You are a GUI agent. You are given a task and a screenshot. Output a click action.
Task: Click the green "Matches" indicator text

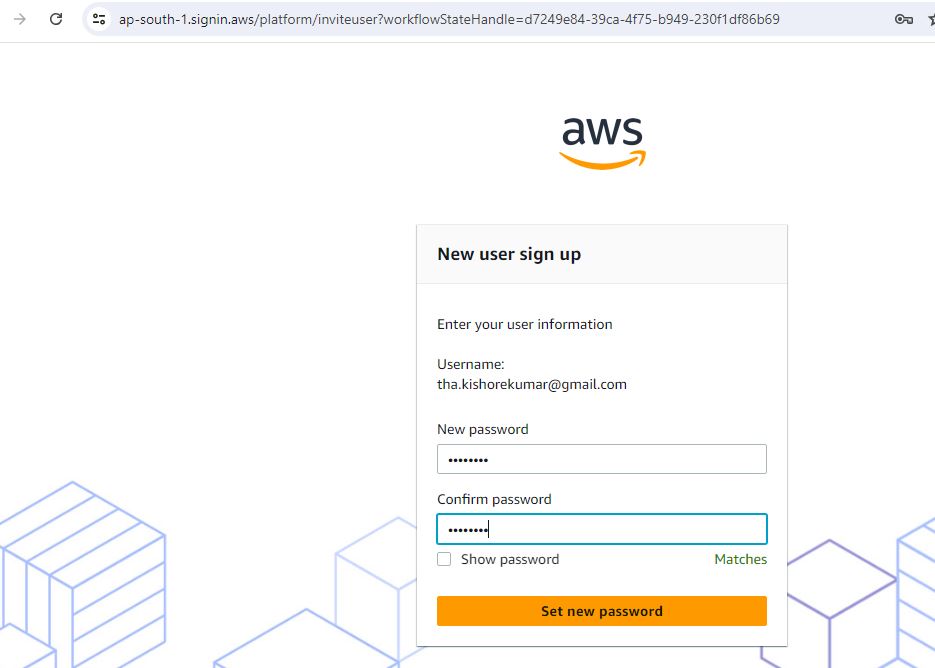click(740, 559)
